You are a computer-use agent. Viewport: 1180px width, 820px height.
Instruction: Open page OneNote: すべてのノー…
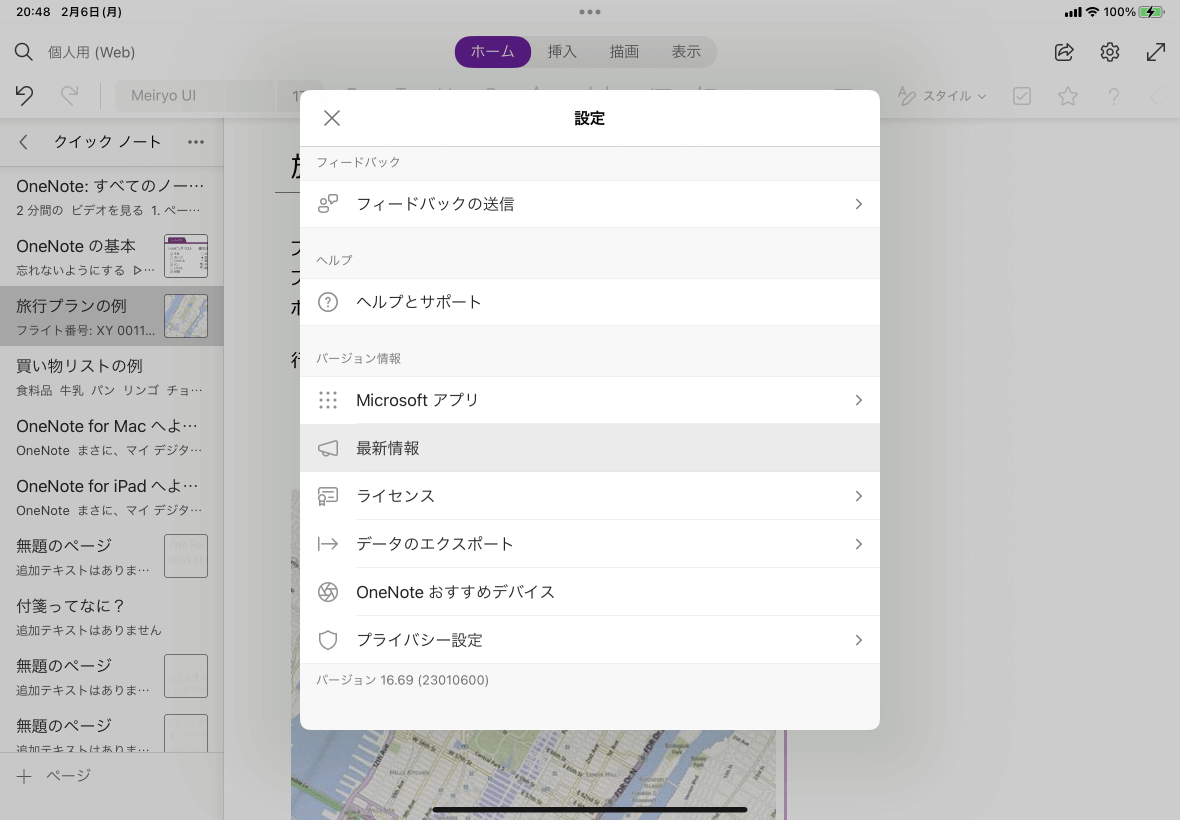pyautogui.click(x=111, y=196)
